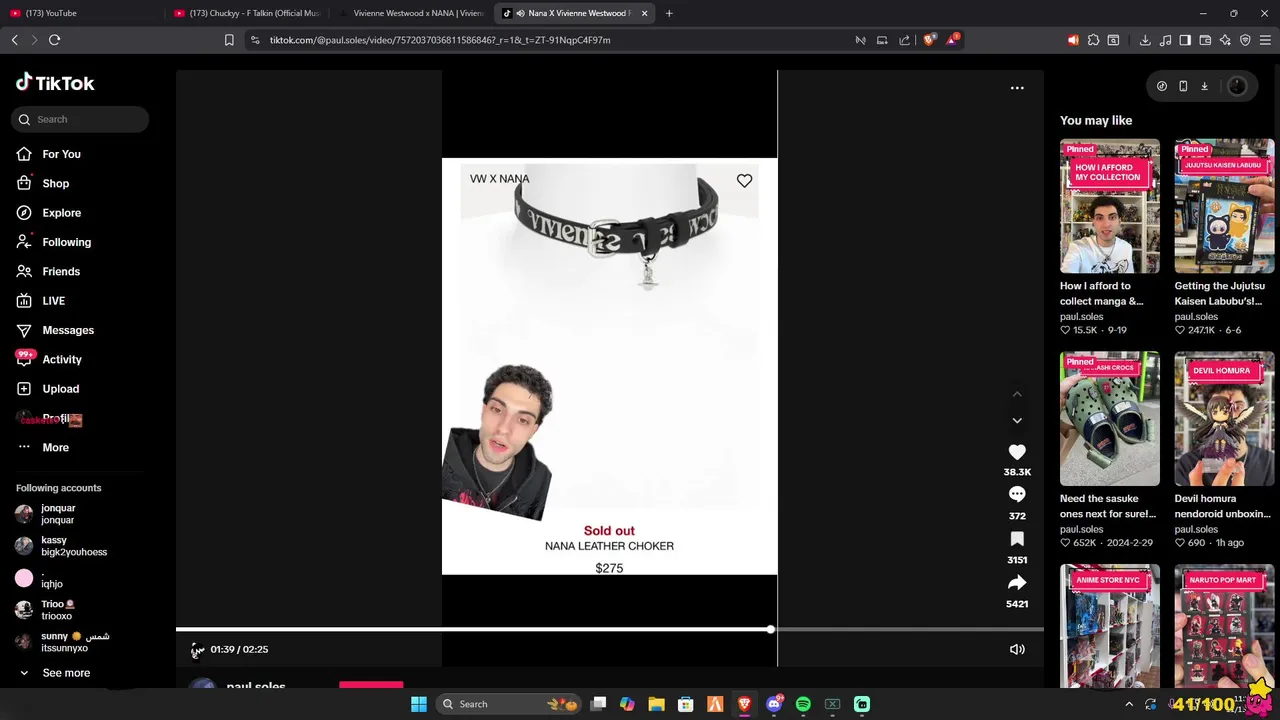Open Jujutsu Kaisen Labubu video thumbnail

[1224, 206]
